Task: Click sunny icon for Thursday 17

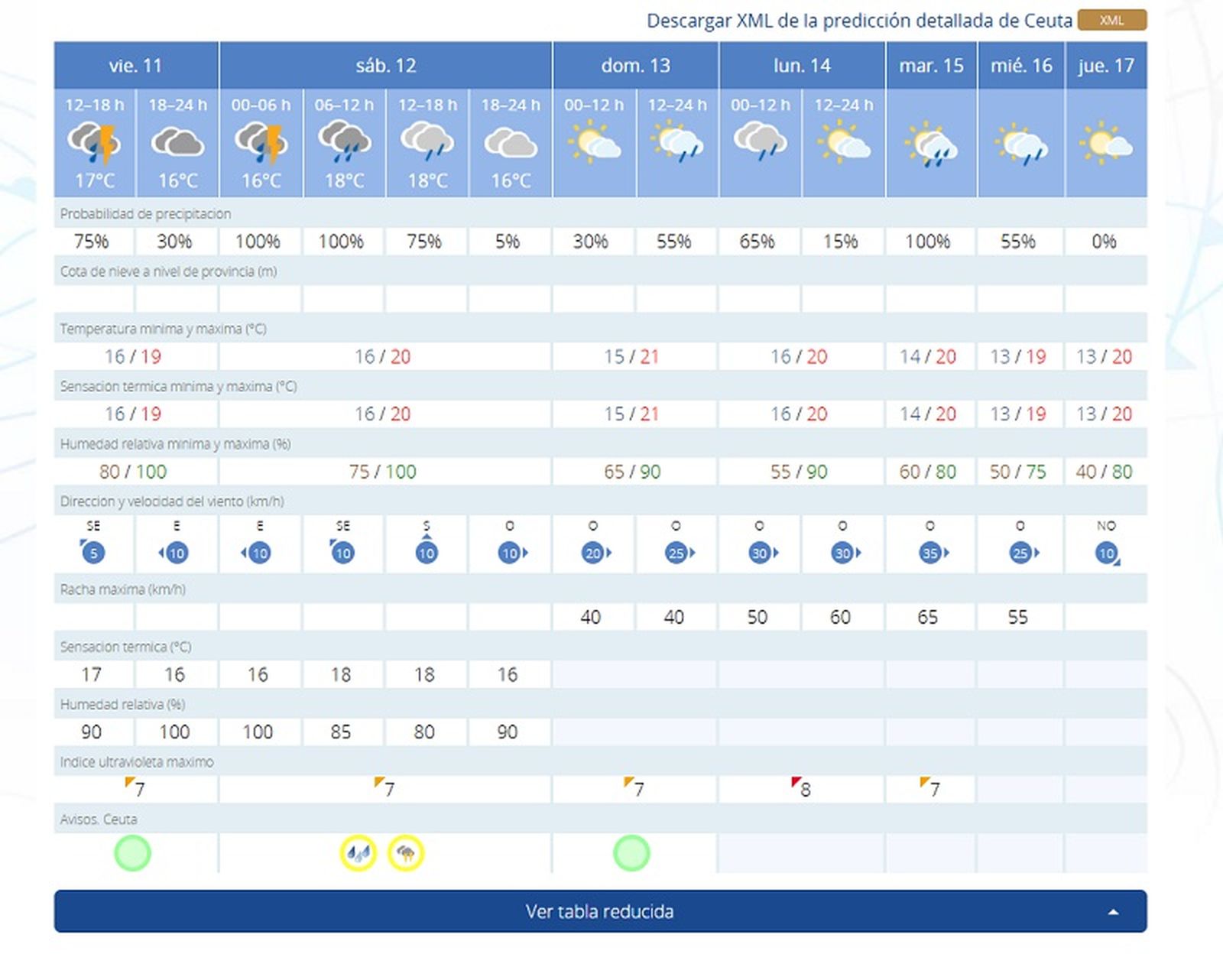Action: tap(1105, 143)
